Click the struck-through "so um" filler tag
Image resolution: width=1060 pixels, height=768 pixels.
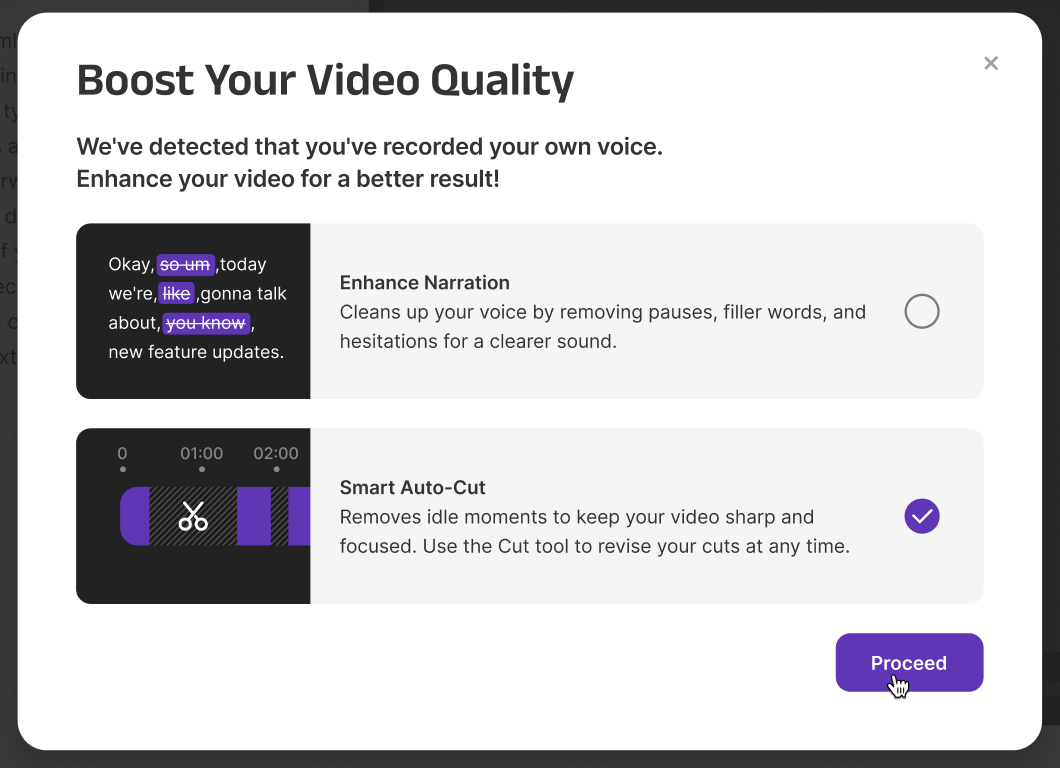tap(185, 265)
